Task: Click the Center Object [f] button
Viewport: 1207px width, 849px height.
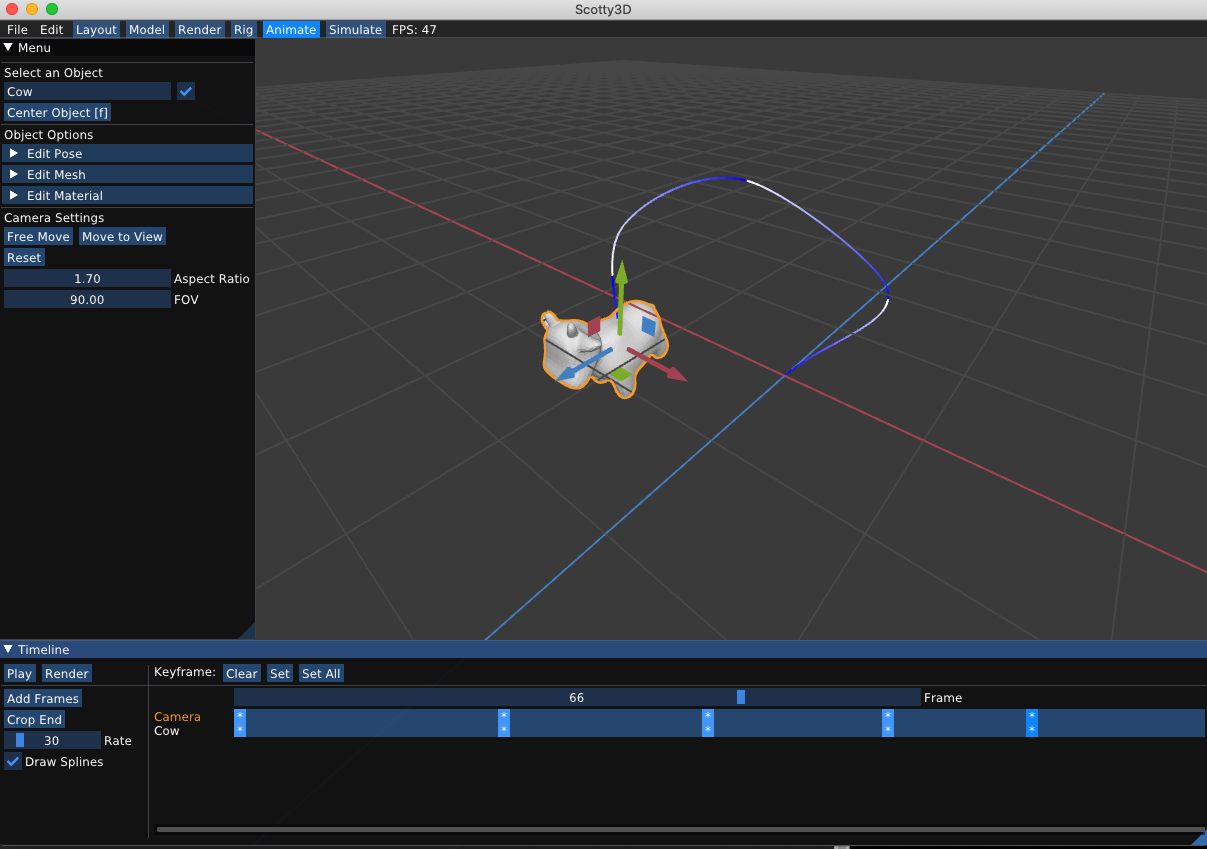Action: pos(57,113)
